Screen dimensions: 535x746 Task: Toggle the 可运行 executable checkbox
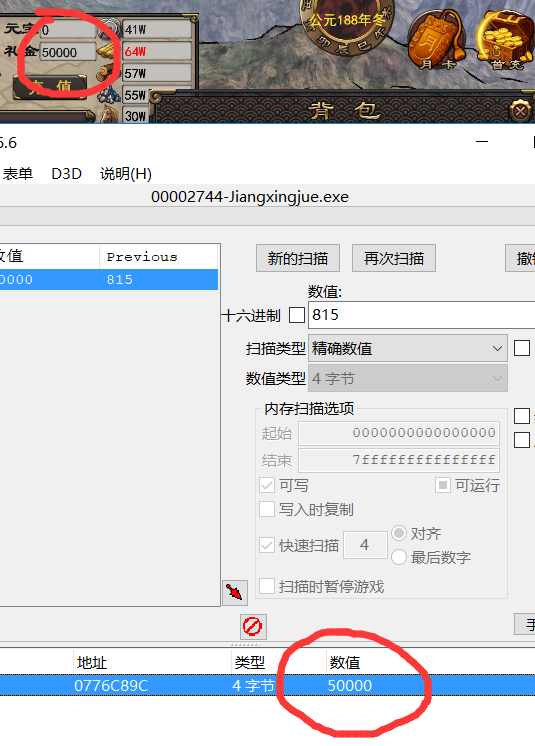[443, 485]
